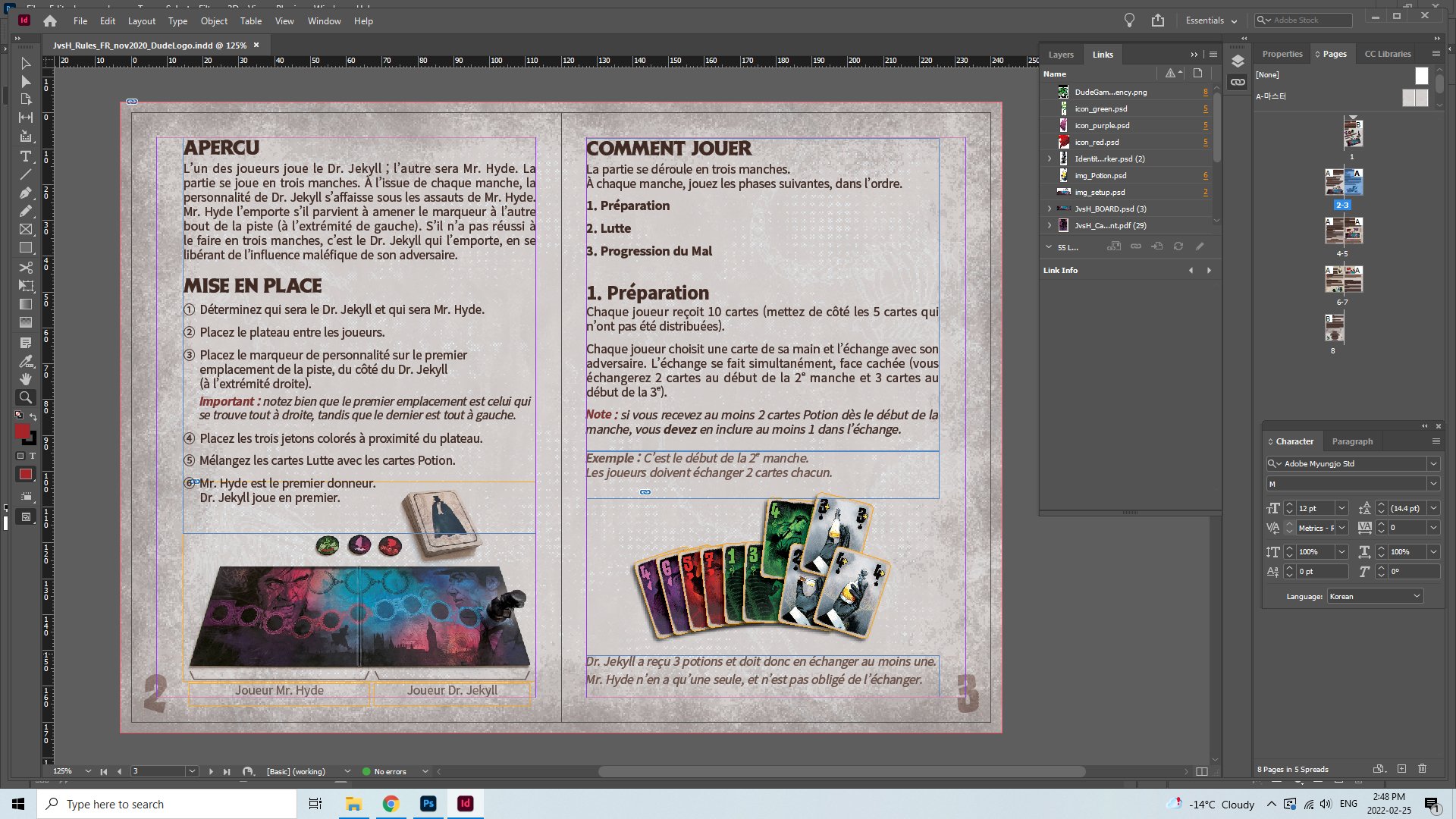Open the Layers icon in panel dock
Screen dimensions: 1456x819
[1238, 61]
